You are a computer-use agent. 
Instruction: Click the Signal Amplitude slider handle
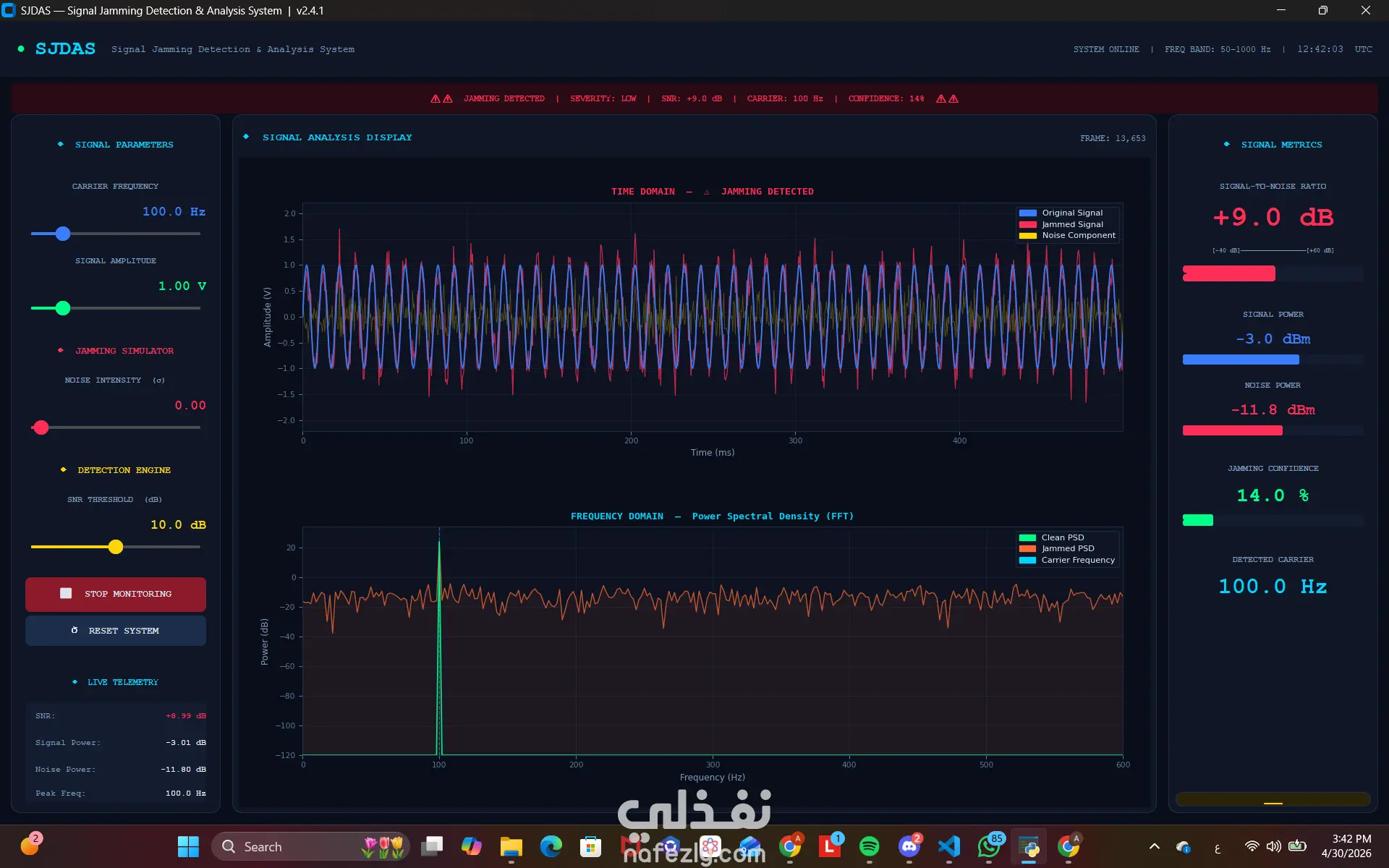[x=63, y=308]
